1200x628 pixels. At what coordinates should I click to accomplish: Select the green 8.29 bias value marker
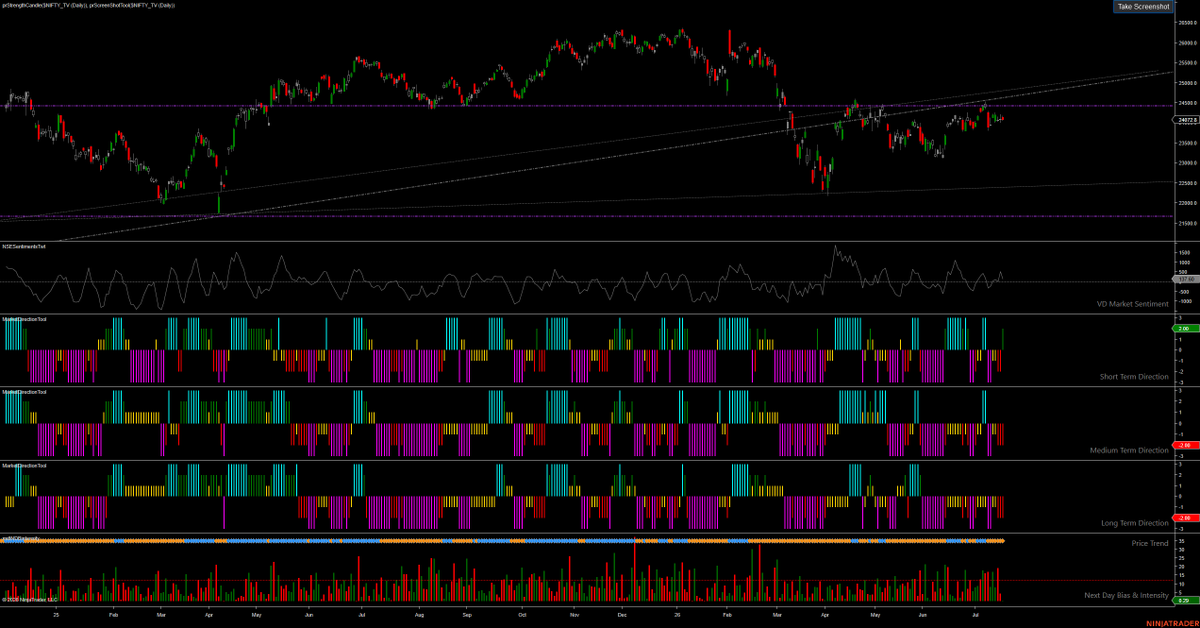pyautogui.click(x=1185, y=600)
